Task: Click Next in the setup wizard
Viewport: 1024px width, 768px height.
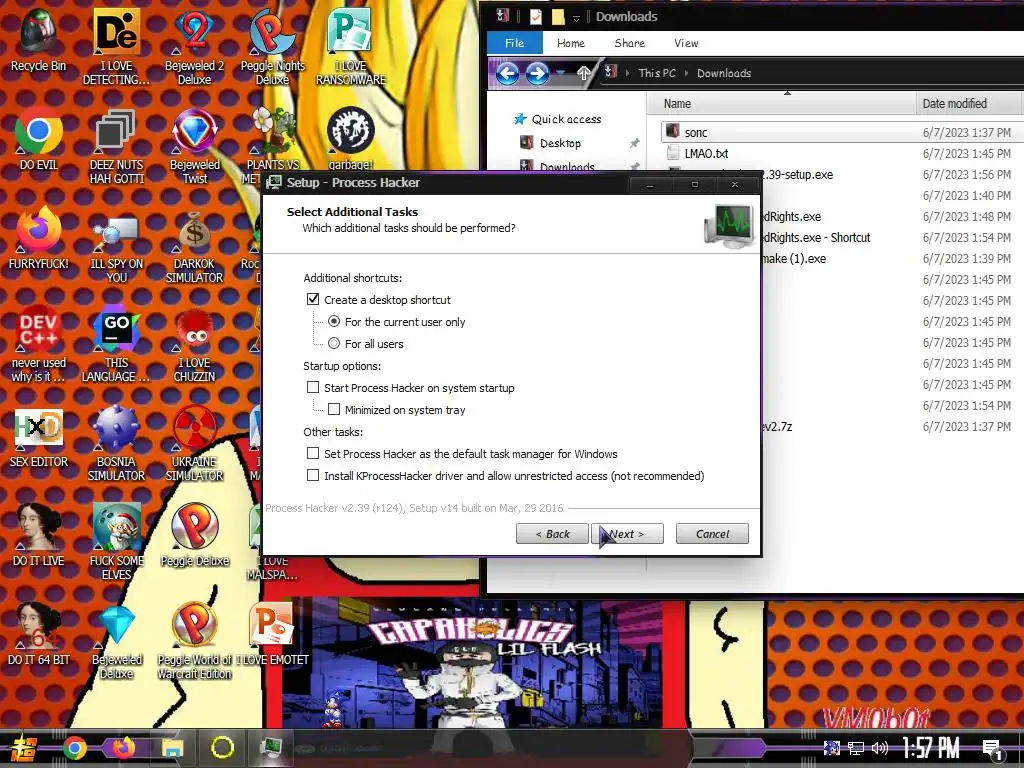Action: click(627, 534)
